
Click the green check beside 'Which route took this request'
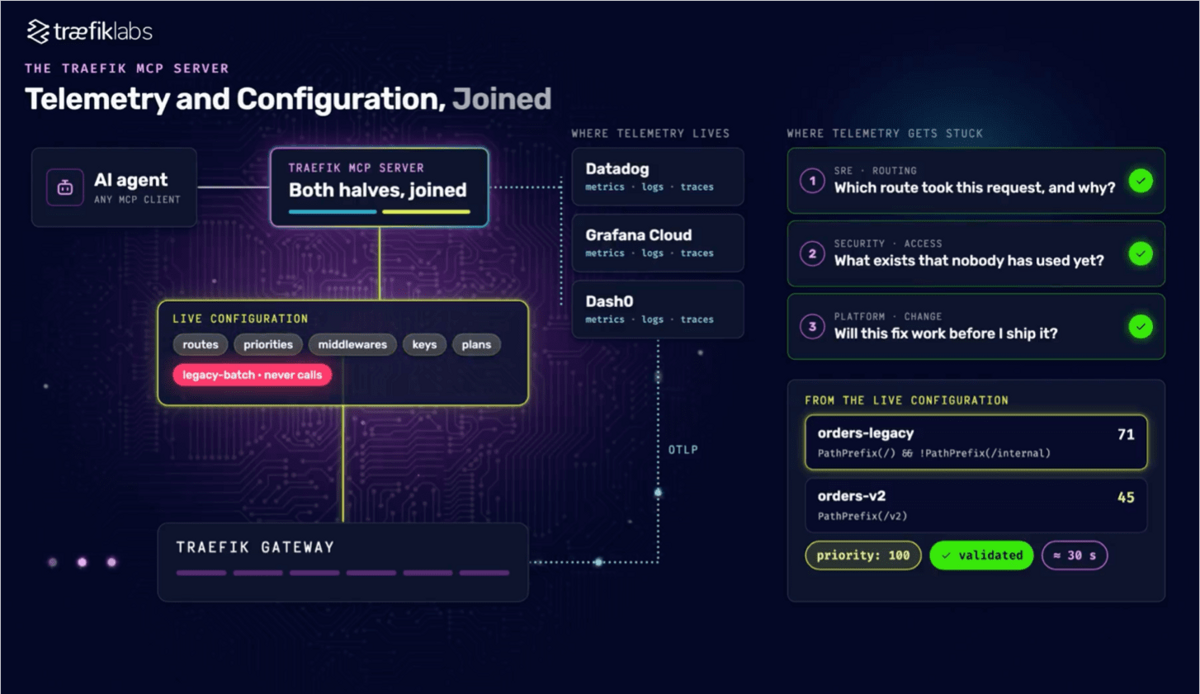coord(1140,181)
